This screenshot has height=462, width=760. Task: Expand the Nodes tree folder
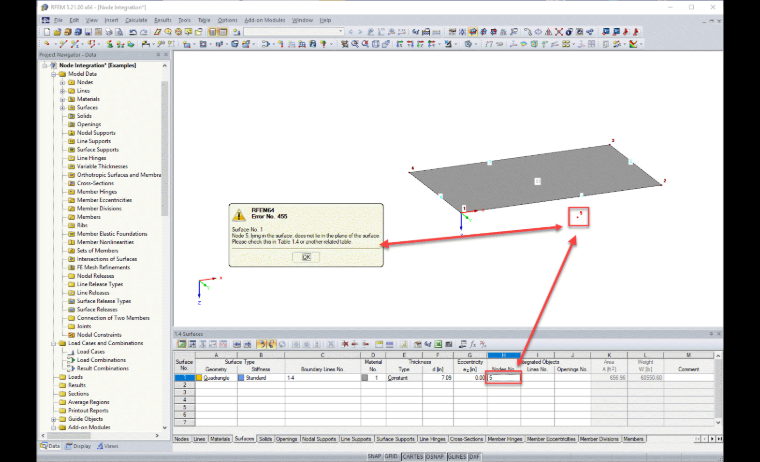pos(62,82)
